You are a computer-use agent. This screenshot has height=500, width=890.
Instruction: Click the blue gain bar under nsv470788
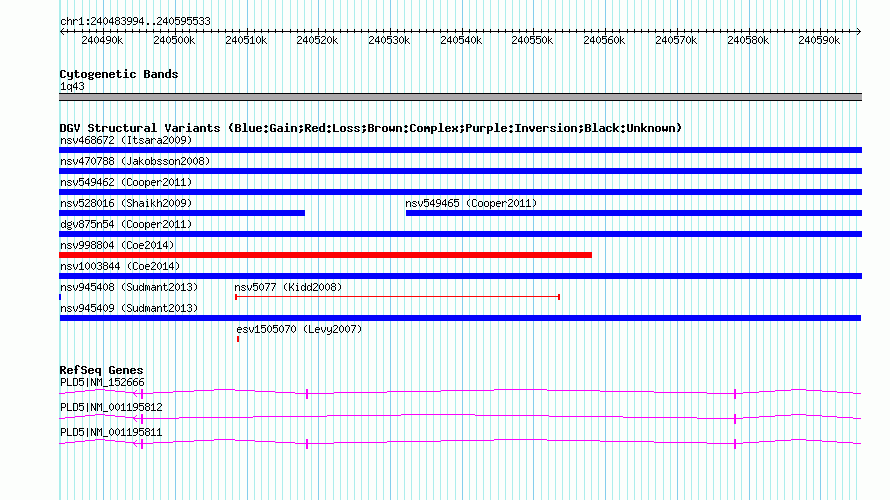point(460,171)
